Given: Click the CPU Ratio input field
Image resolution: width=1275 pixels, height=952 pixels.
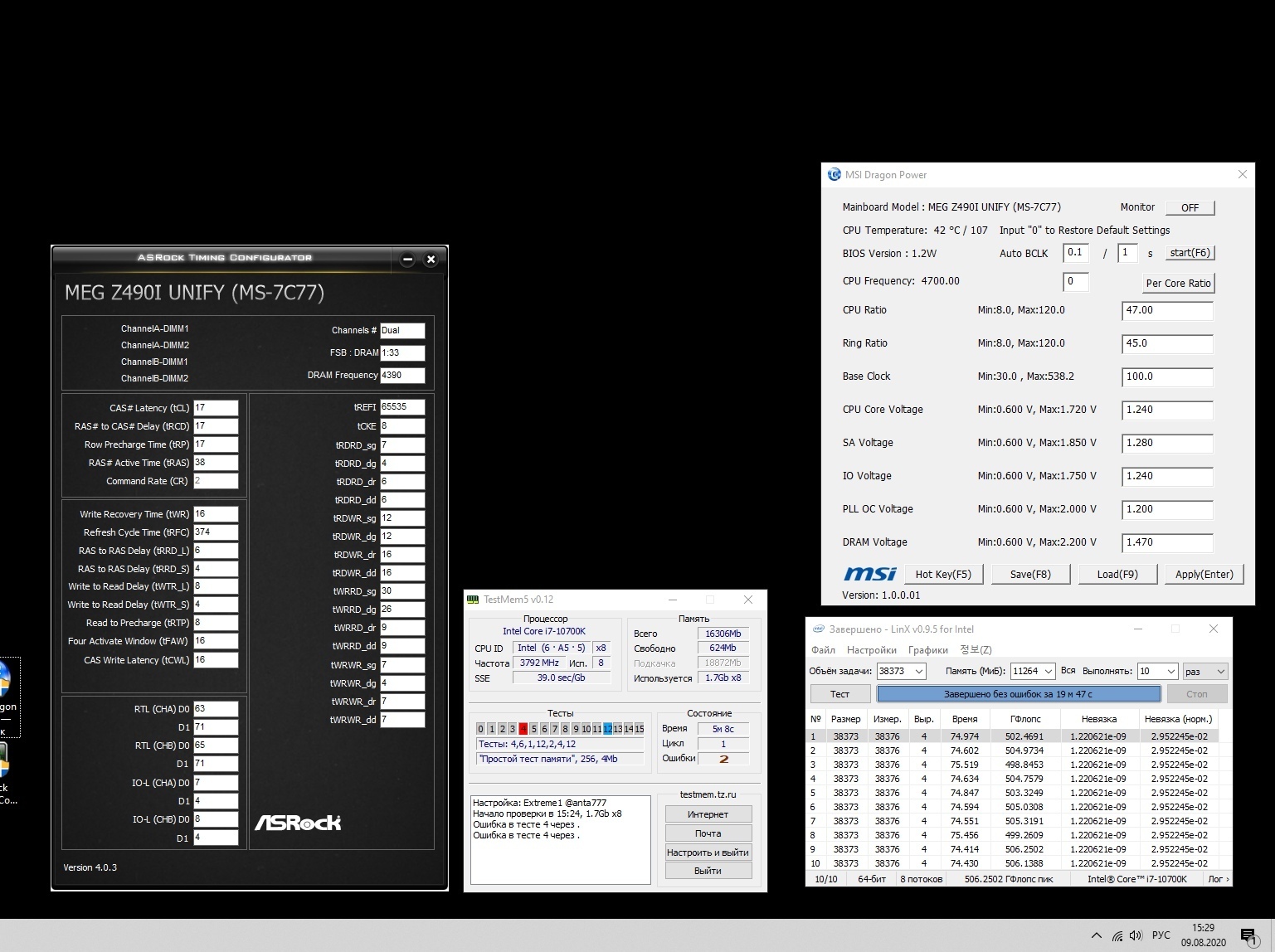Looking at the screenshot, I should click(1167, 310).
